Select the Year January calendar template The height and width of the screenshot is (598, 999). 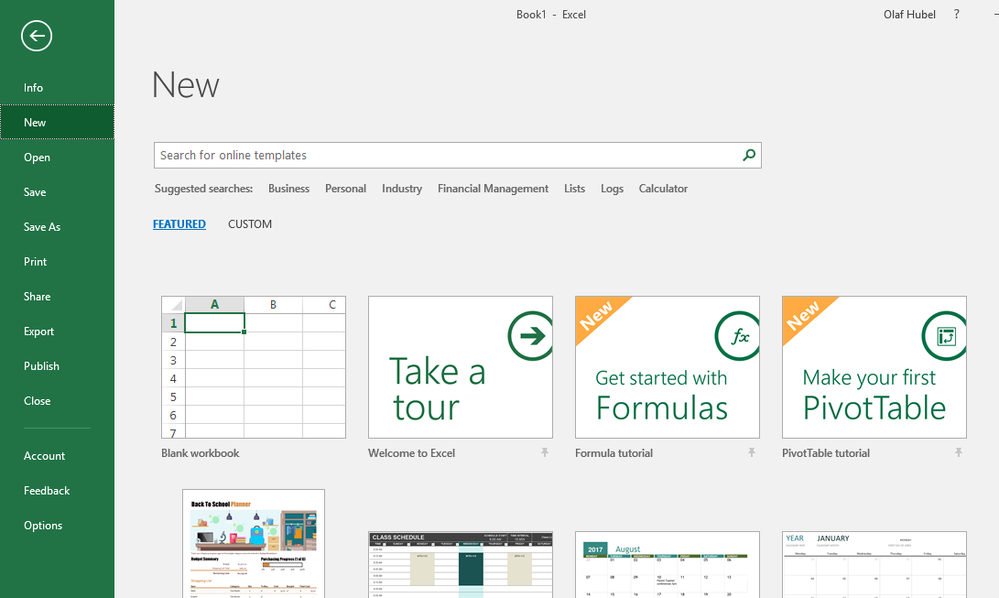pyautogui.click(x=875, y=565)
